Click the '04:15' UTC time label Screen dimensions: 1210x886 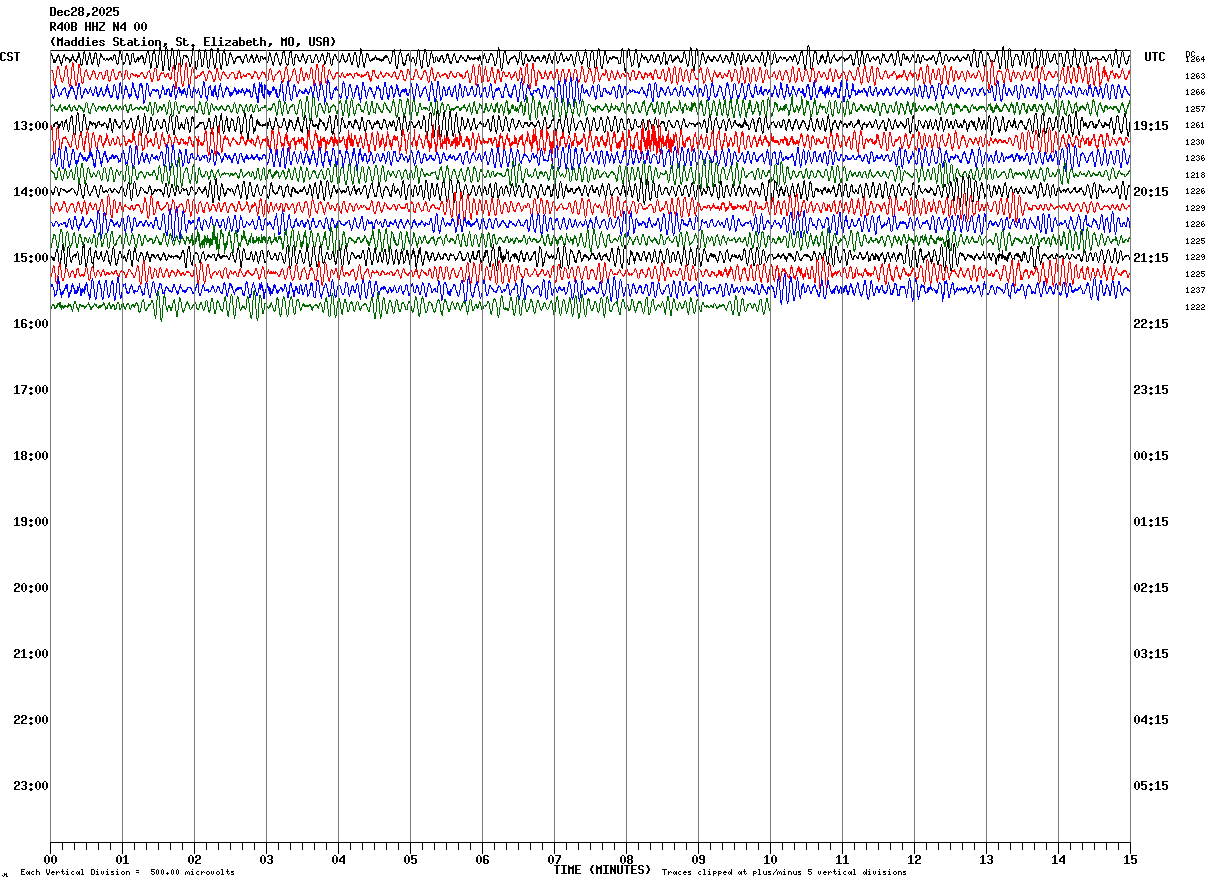coord(1151,720)
